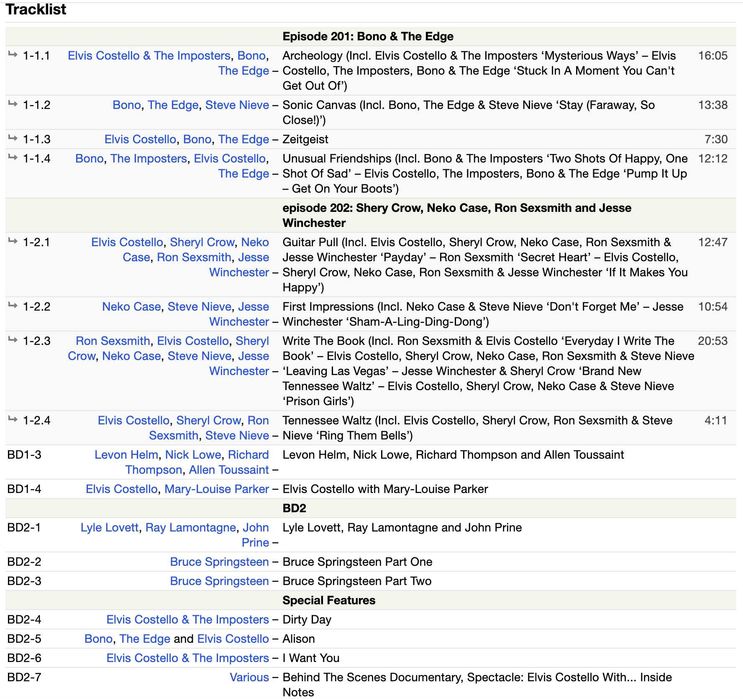Click Episode 201: Bono & The Edge heading
Screen dimensions: 743x699
click(368, 36)
